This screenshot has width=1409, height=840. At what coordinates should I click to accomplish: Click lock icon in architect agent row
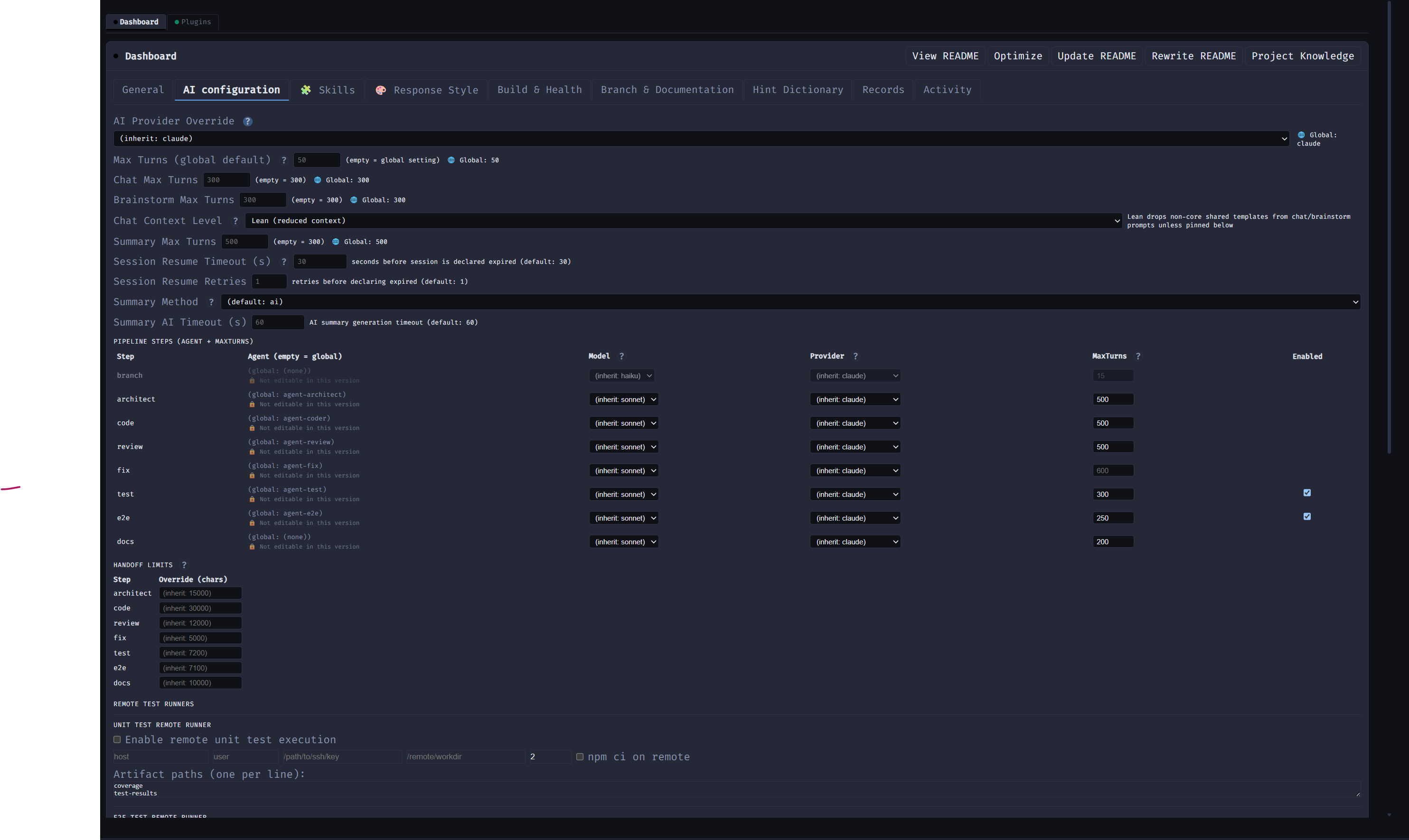pos(252,404)
